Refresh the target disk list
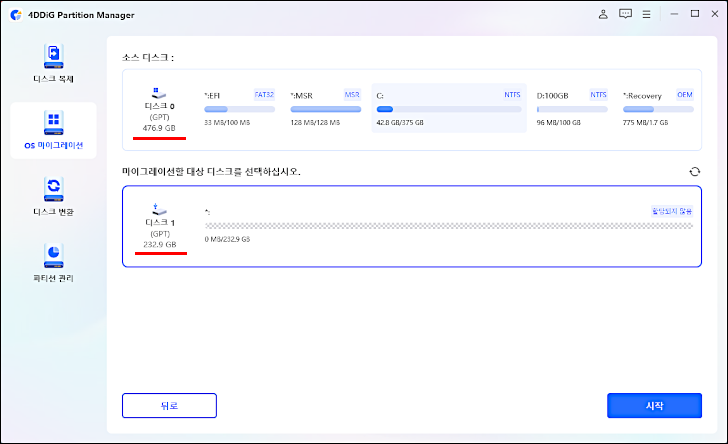Screen dimensions: 728x444 click(695, 172)
